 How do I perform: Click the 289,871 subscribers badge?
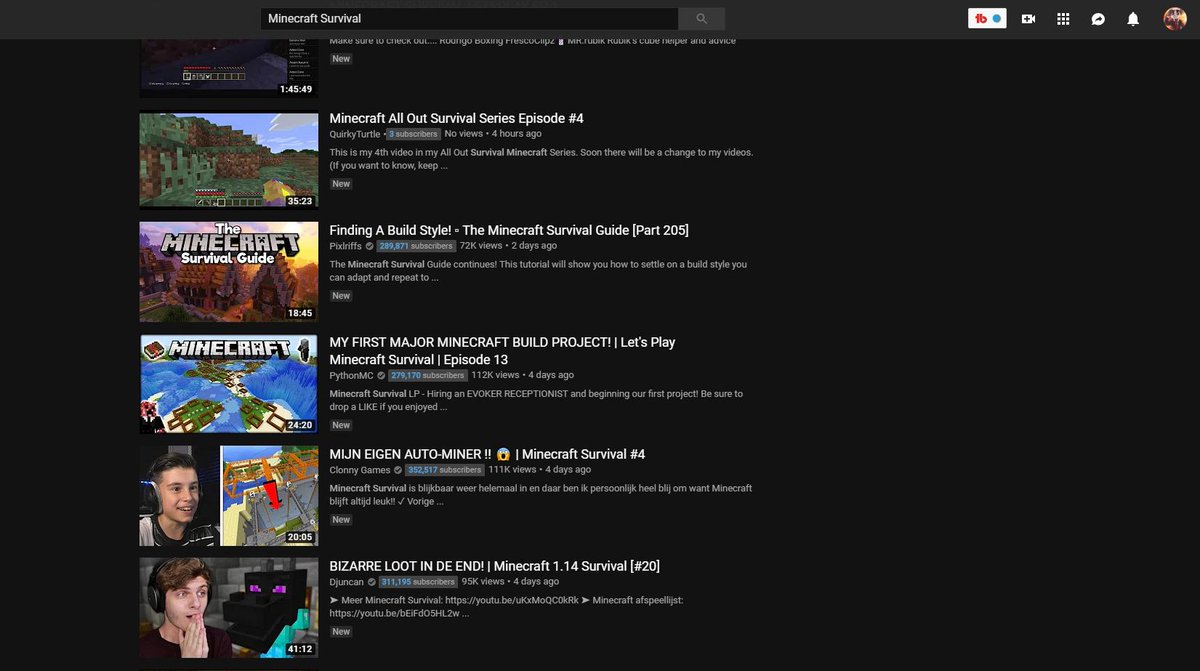pyautogui.click(x=416, y=245)
